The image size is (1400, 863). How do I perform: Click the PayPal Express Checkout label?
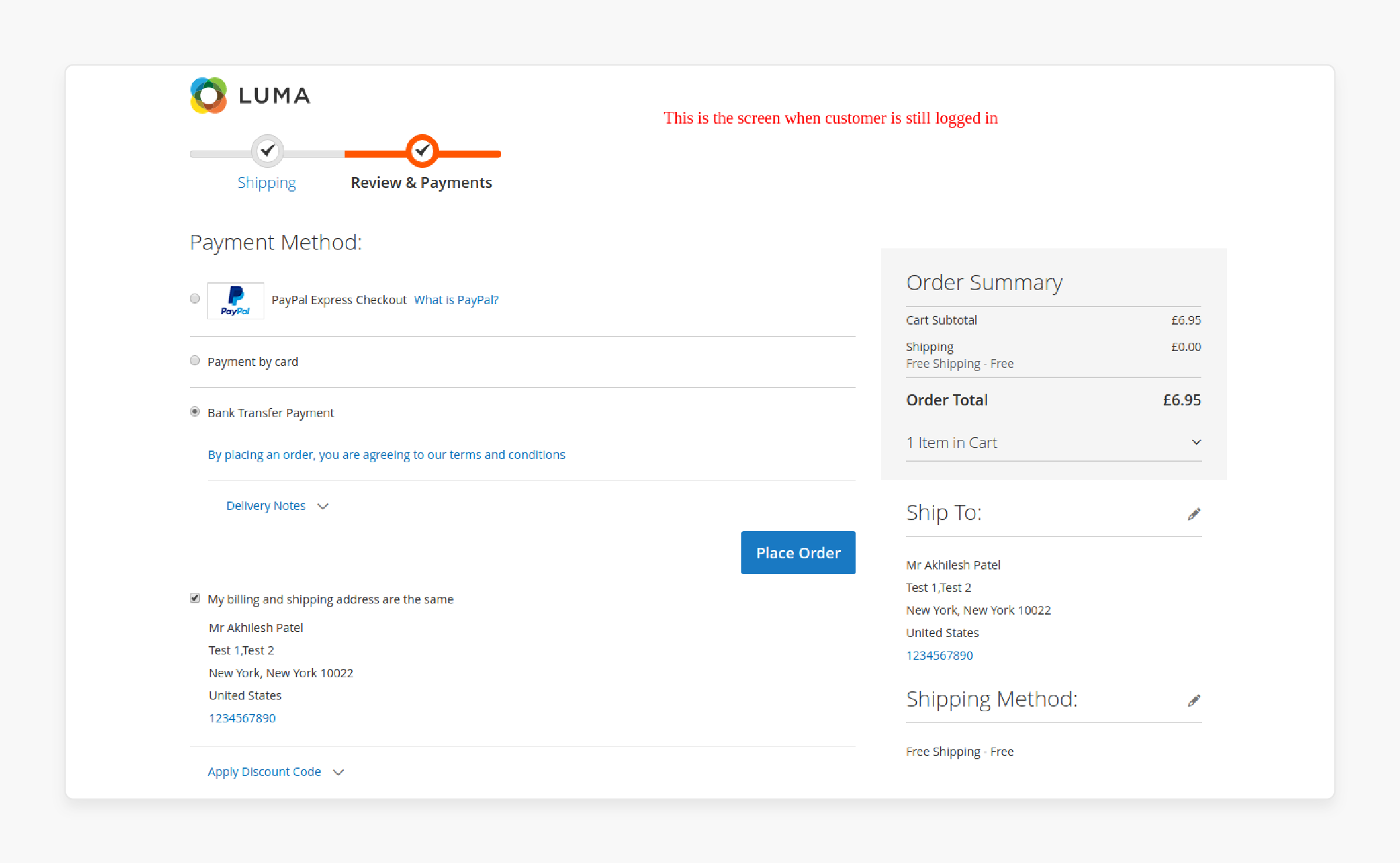[x=339, y=300]
